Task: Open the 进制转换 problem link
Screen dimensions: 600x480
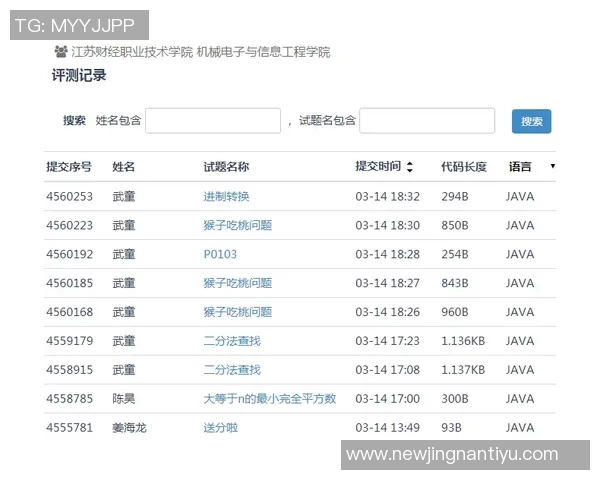Action: [226, 196]
